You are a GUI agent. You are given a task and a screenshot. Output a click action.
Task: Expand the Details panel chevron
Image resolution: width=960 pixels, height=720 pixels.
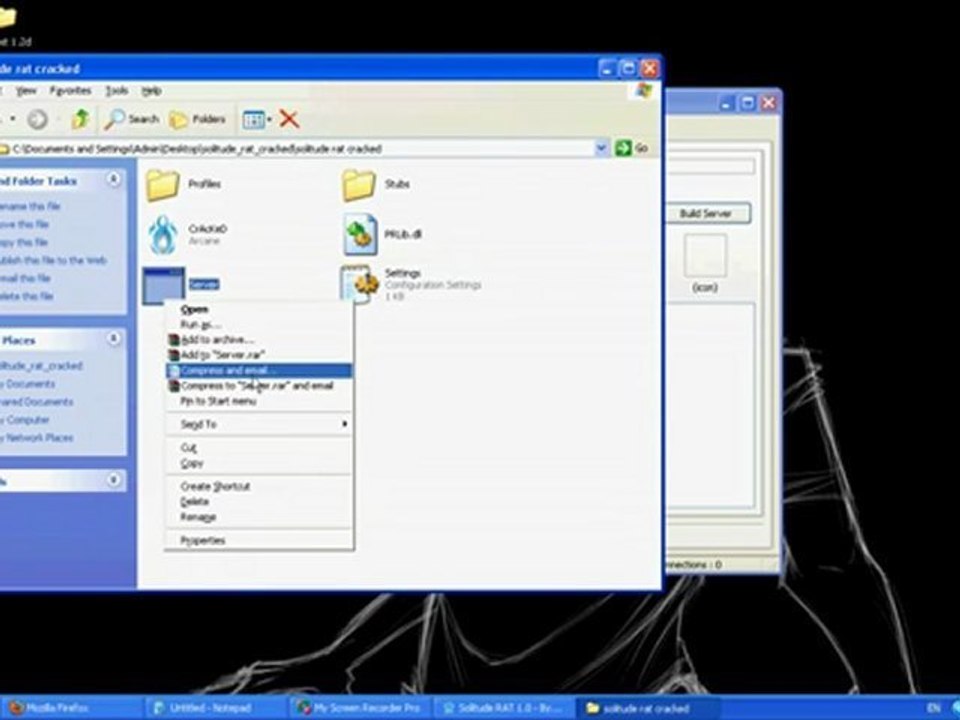[113, 481]
